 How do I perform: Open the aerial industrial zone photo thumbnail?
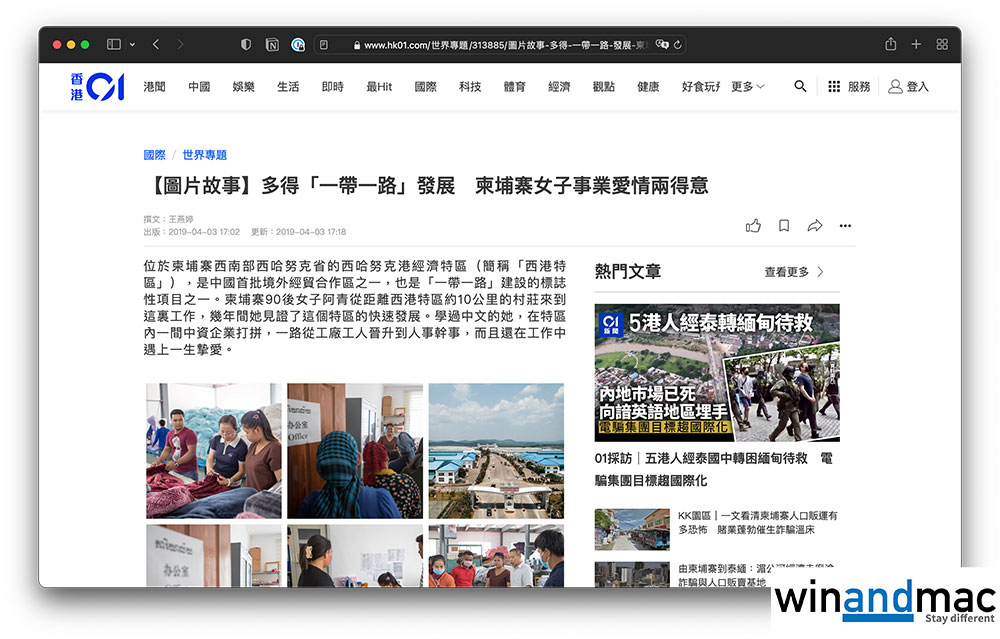tap(496, 451)
